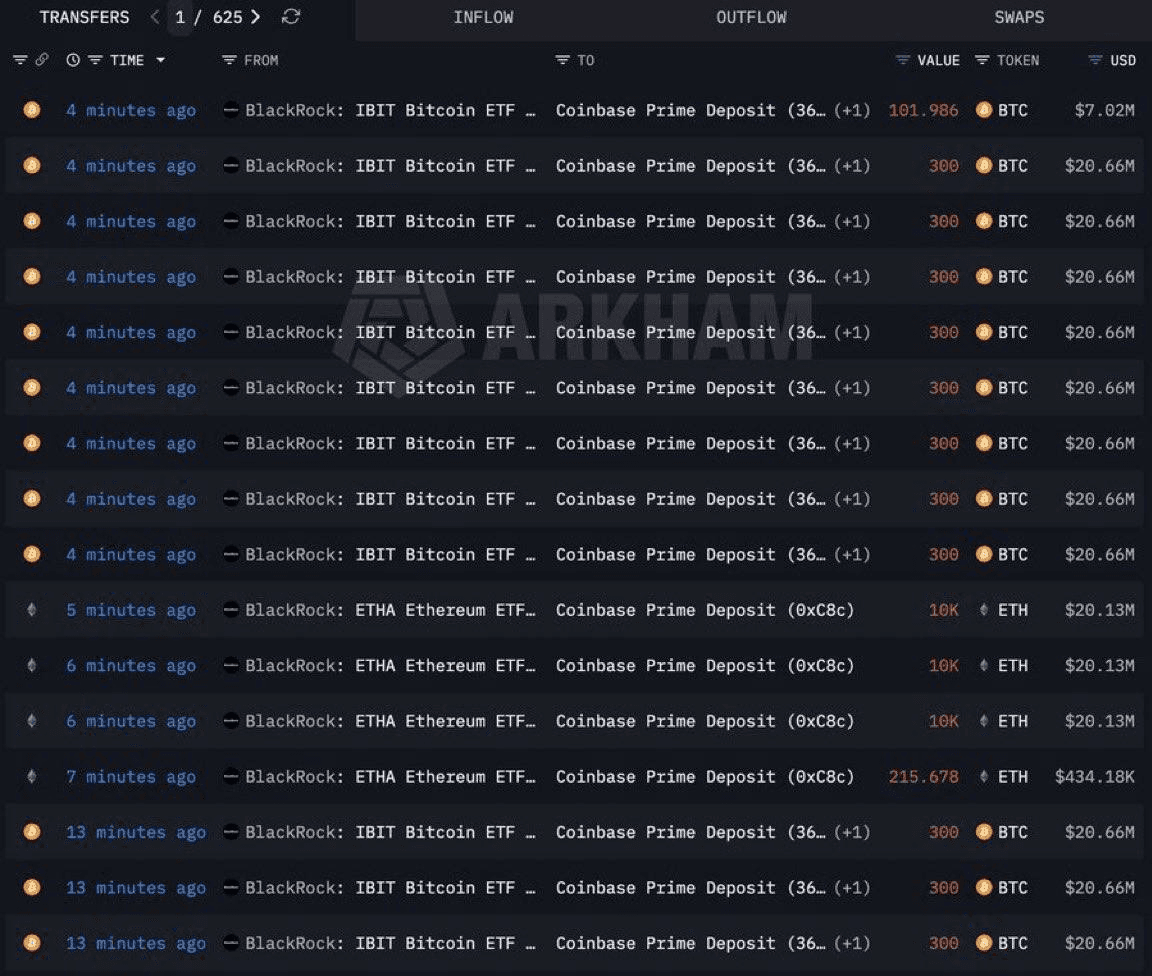Viewport: 1152px width, 976px height.
Task: Open the USD column filter
Action: [x=1095, y=60]
